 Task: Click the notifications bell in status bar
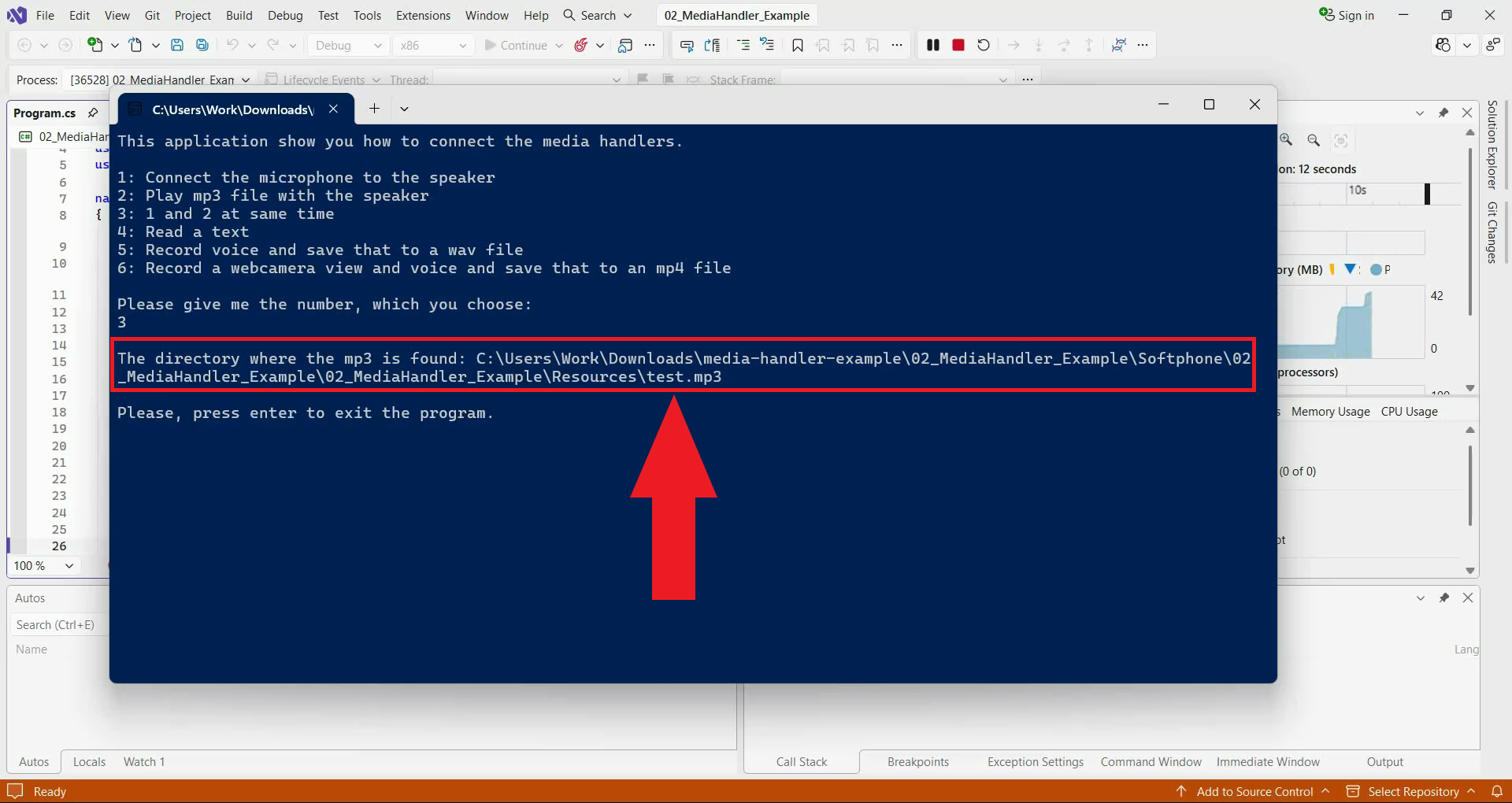click(1497, 791)
